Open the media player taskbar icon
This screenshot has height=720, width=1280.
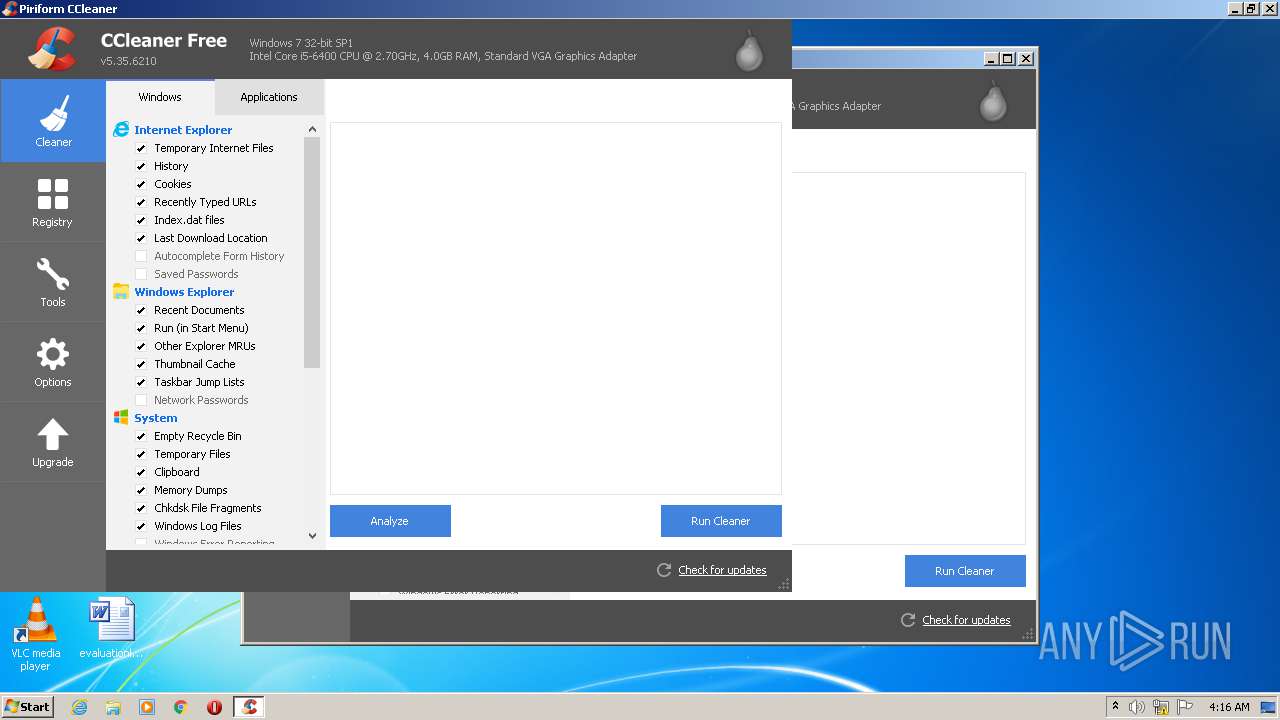[147, 707]
